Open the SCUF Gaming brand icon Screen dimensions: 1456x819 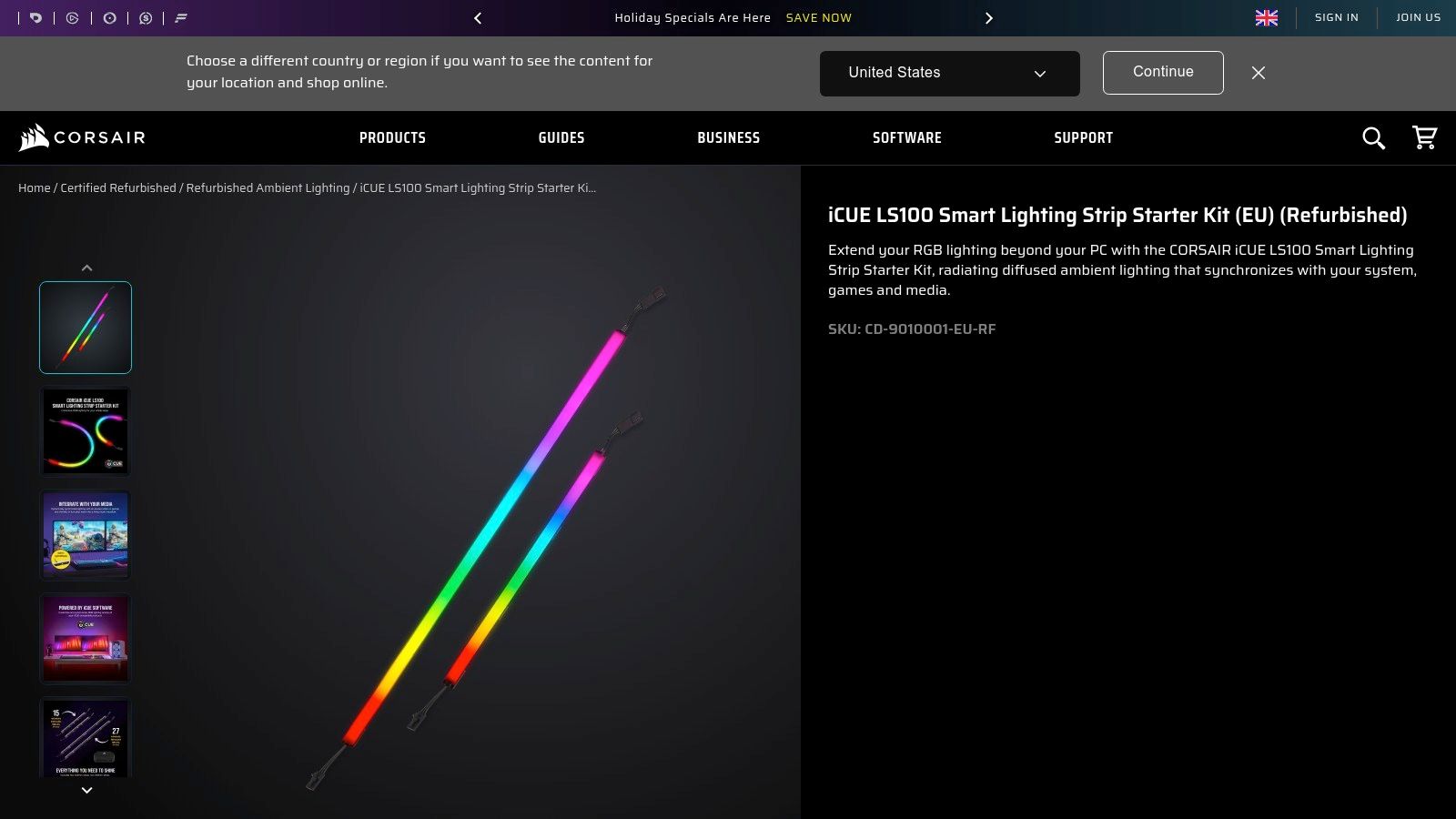click(x=146, y=18)
